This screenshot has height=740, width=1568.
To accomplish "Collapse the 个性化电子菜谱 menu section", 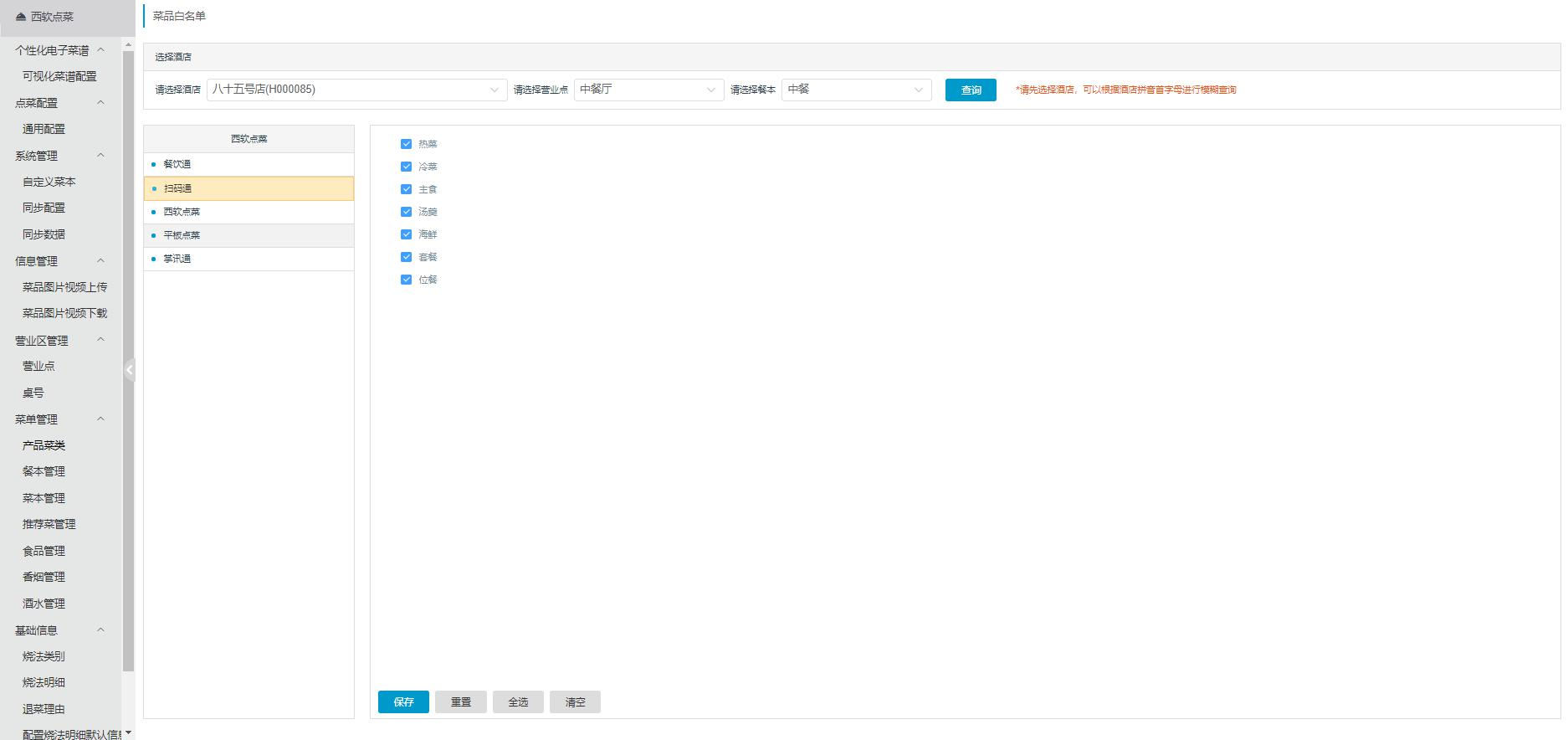I will [101, 50].
